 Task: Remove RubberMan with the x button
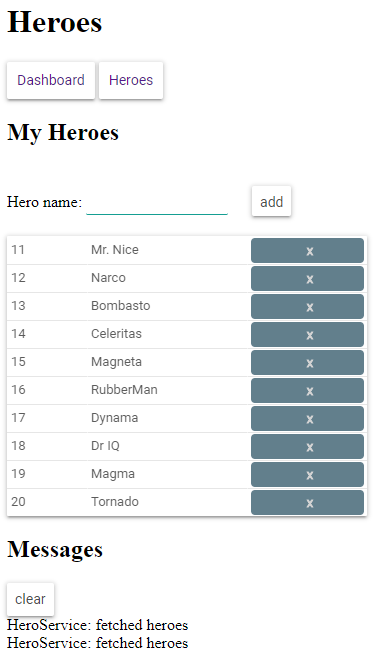pos(307,391)
